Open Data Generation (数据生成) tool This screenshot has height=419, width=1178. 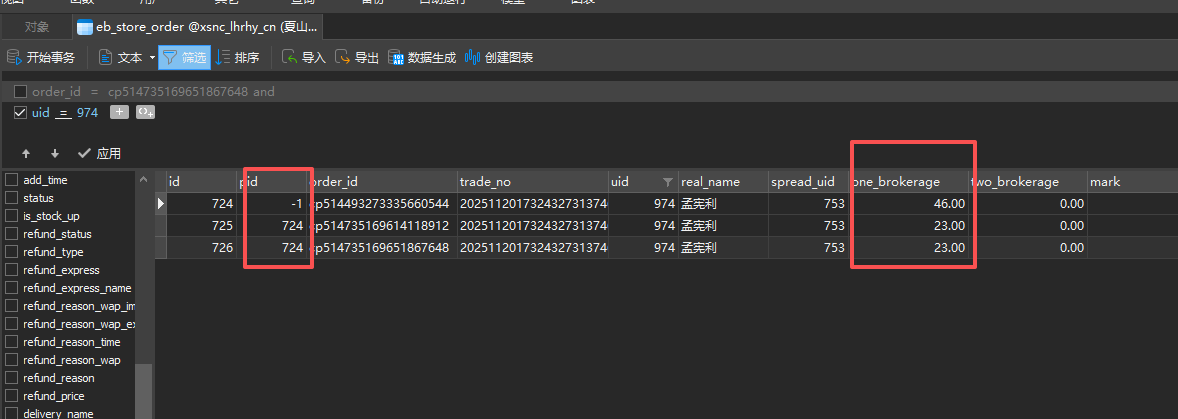(422, 57)
